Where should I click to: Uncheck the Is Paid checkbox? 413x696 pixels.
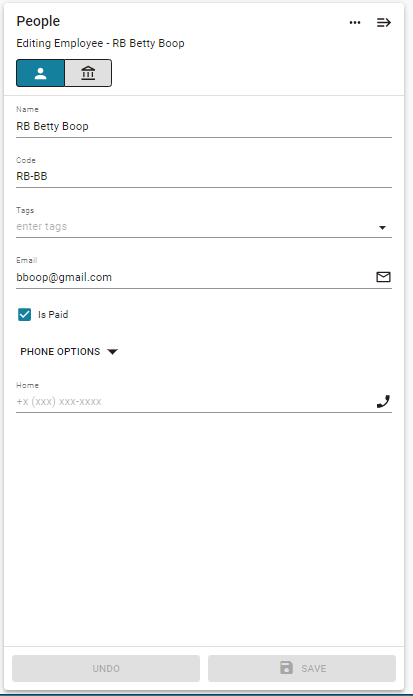pyautogui.click(x=24, y=314)
